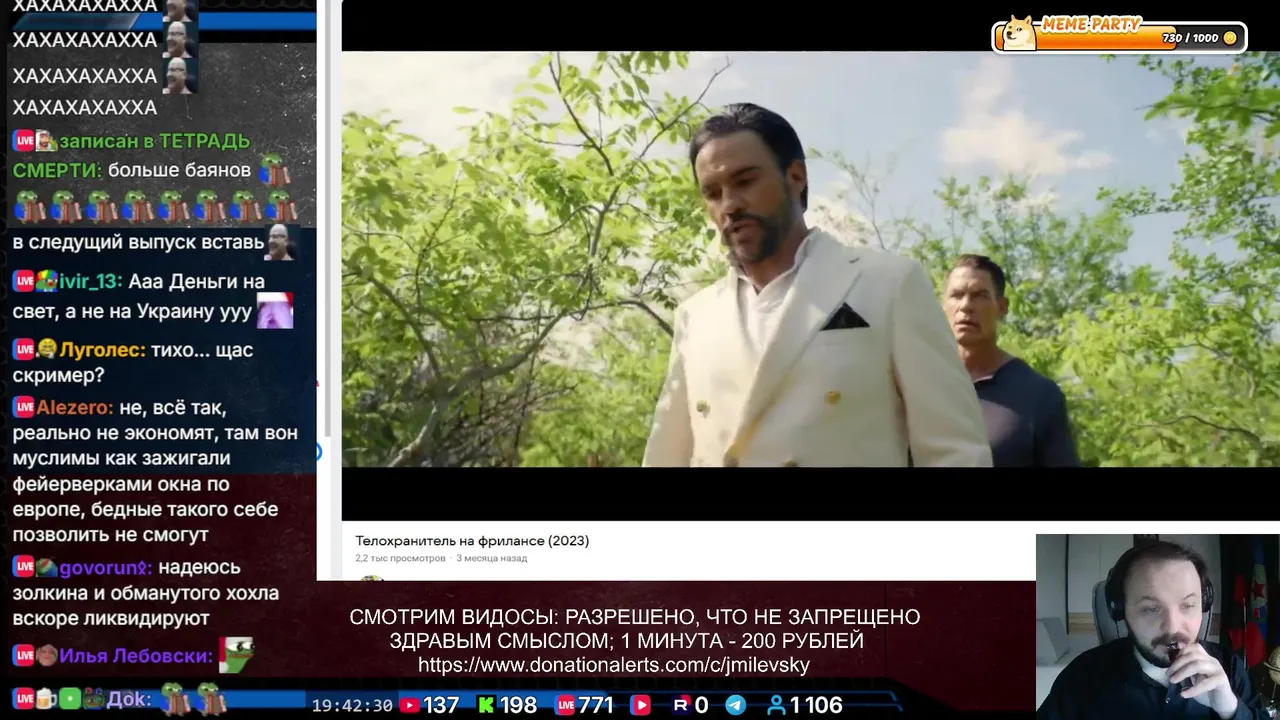Click username Док in chat
This screenshot has height=720, width=1280.
coord(128,699)
